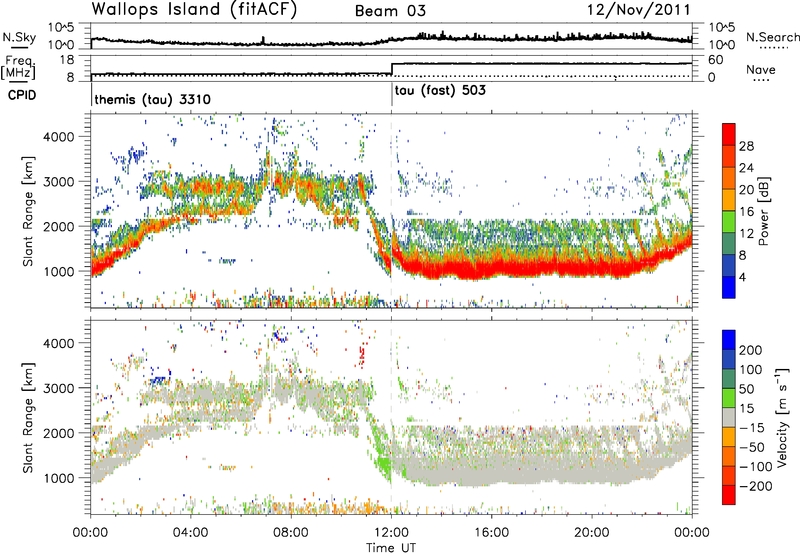Click the 'Power [dB]' colorbar label
Image resolution: width=800 pixels, height=554 pixels.
(x=763, y=211)
